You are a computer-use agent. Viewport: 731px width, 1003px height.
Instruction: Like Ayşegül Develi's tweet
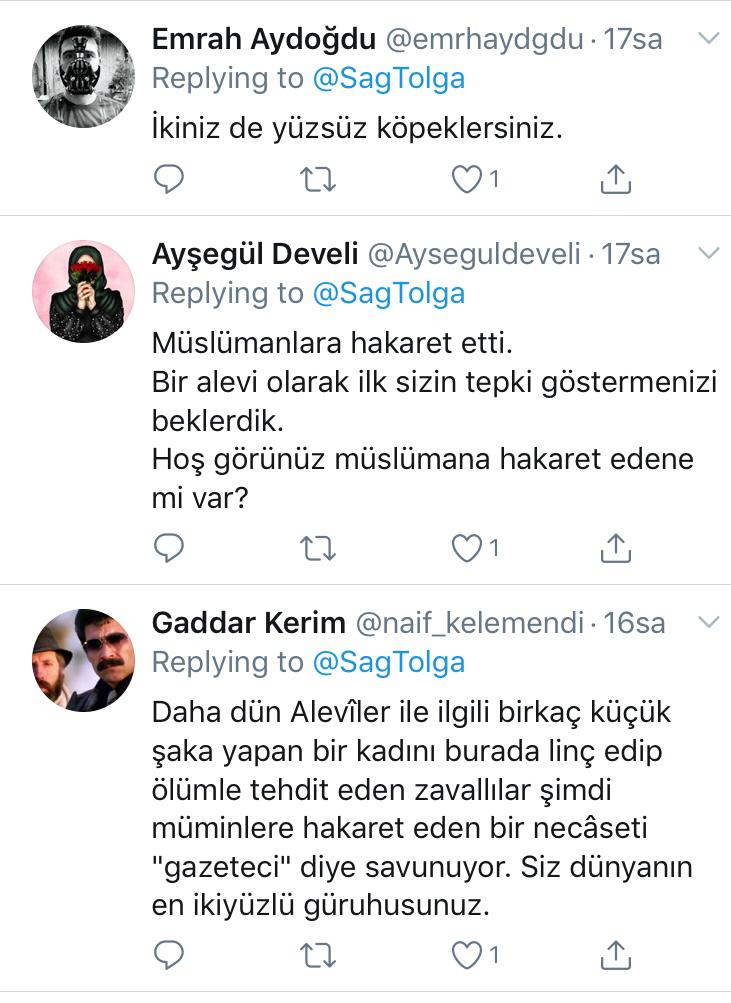point(466,547)
